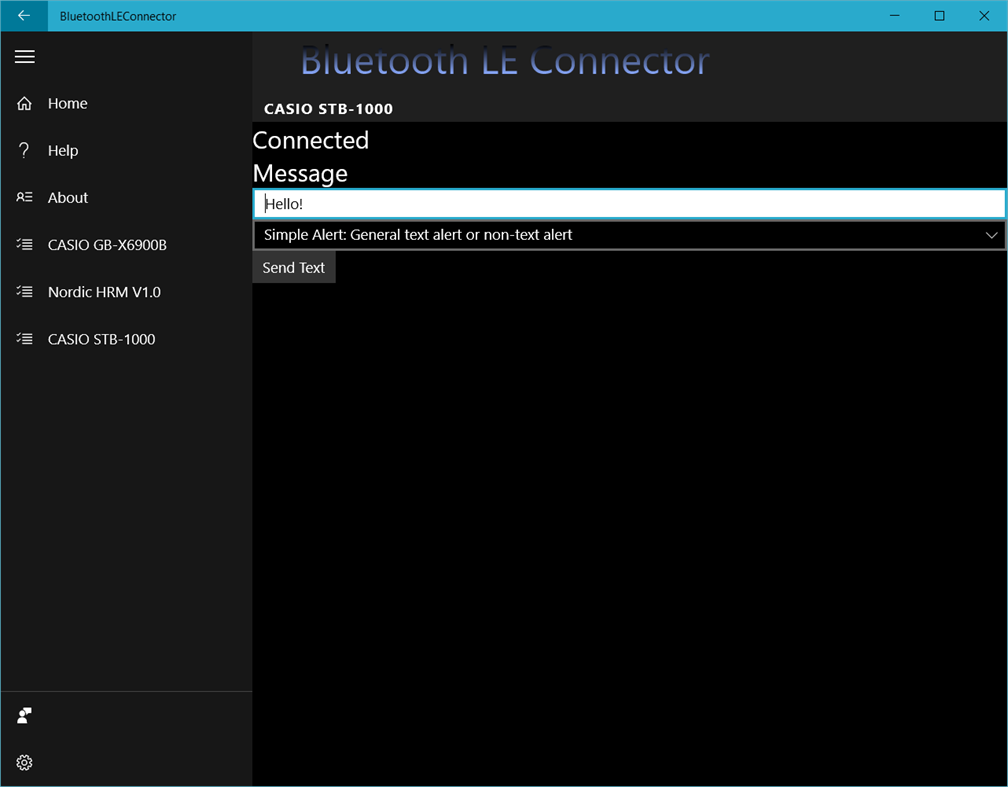Select the CASIO GB-X6900B device list icon
This screenshot has width=1008, height=787.
tap(24, 244)
